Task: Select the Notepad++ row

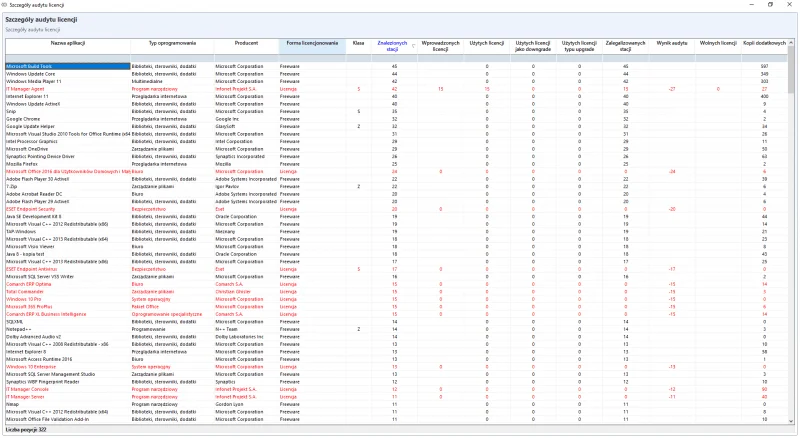Action: click(x=396, y=329)
